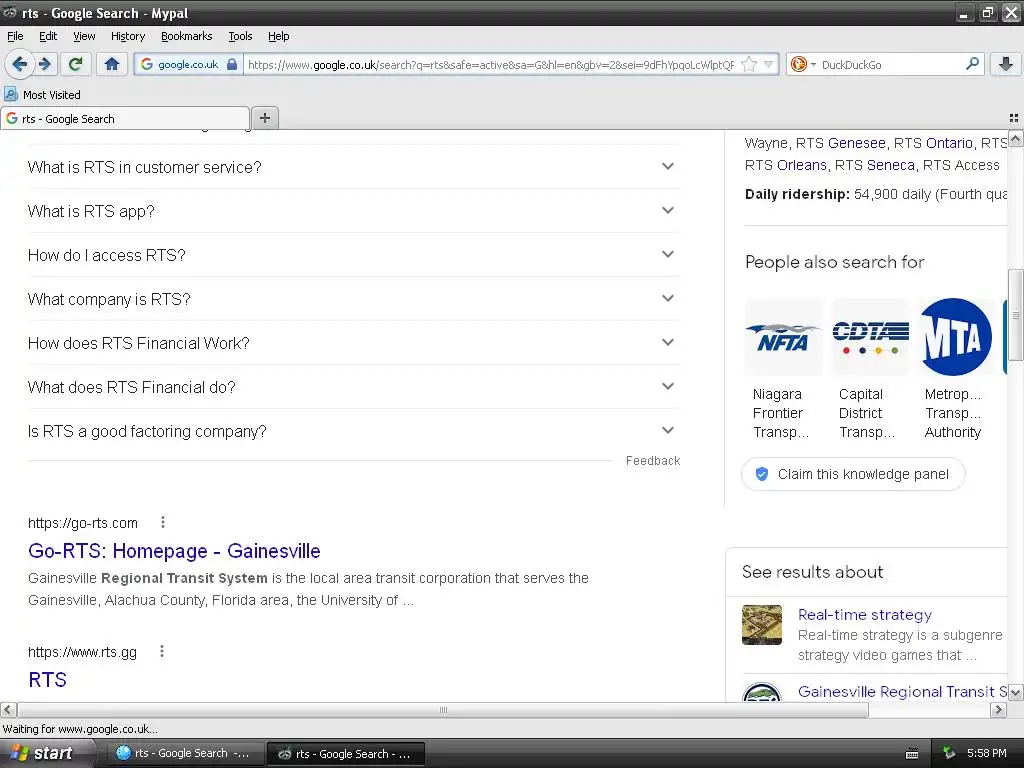
Task: Open the History menu
Action: pos(127,36)
